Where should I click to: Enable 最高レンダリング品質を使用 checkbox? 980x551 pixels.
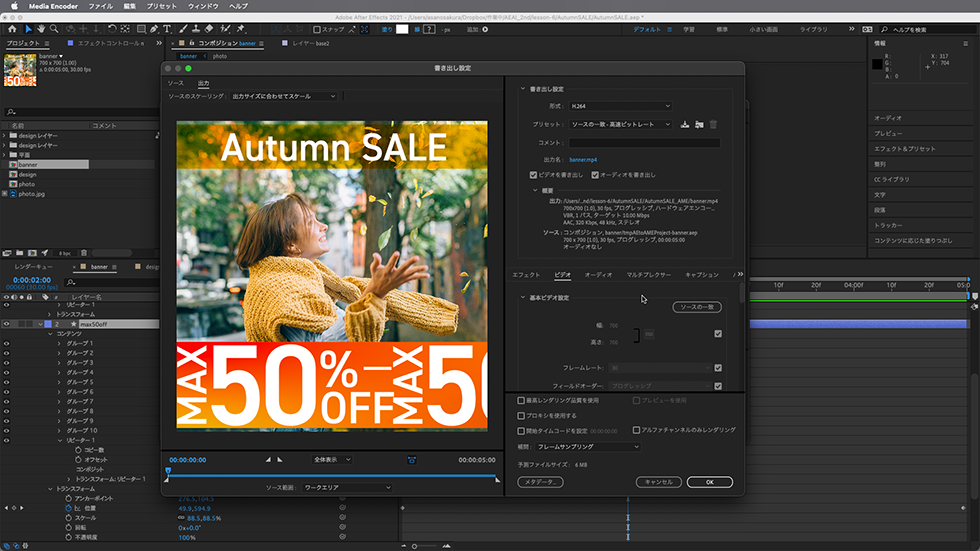click(521, 400)
